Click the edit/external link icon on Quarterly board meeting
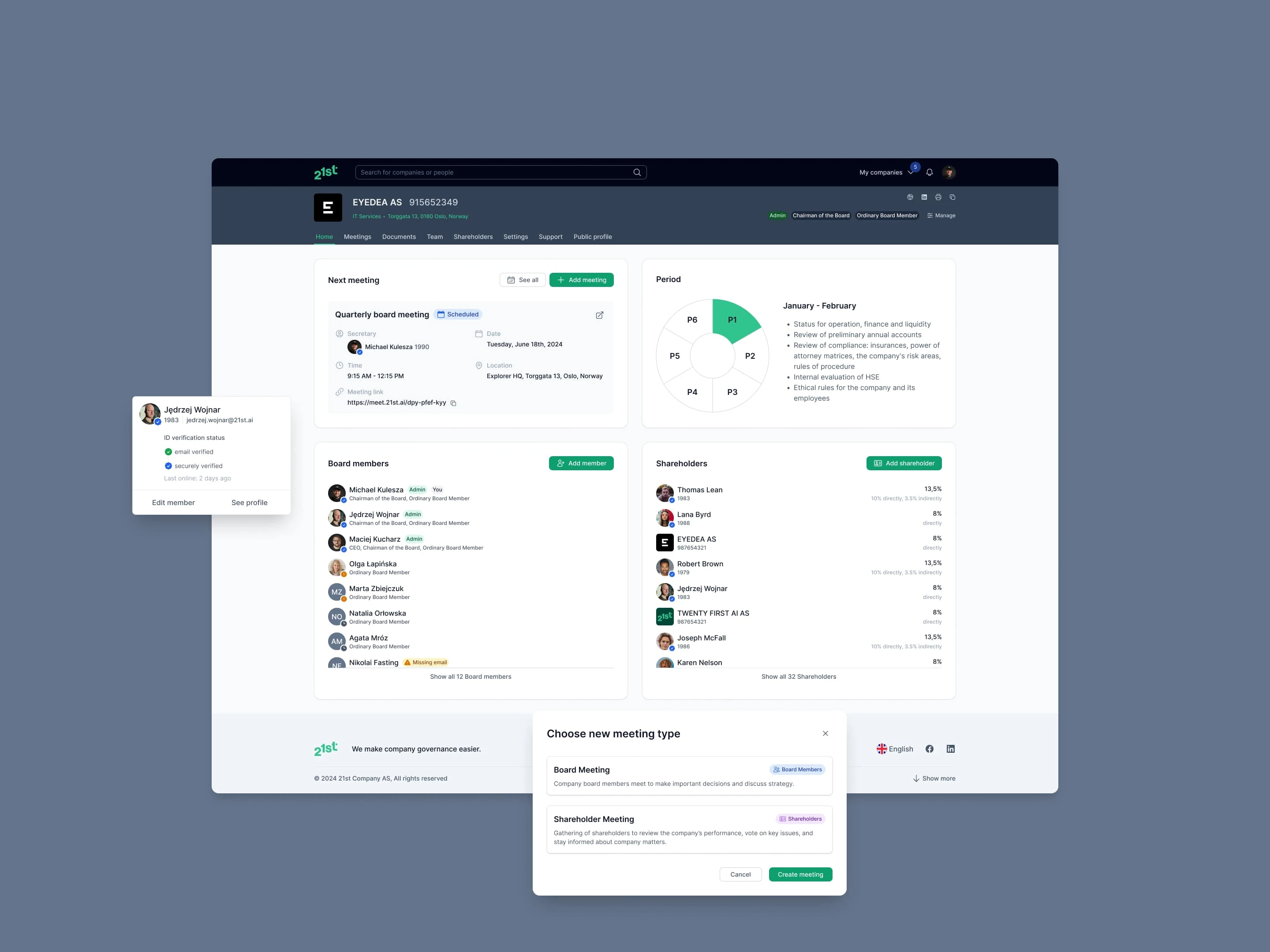The image size is (1270, 952). pyautogui.click(x=599, y=314)
